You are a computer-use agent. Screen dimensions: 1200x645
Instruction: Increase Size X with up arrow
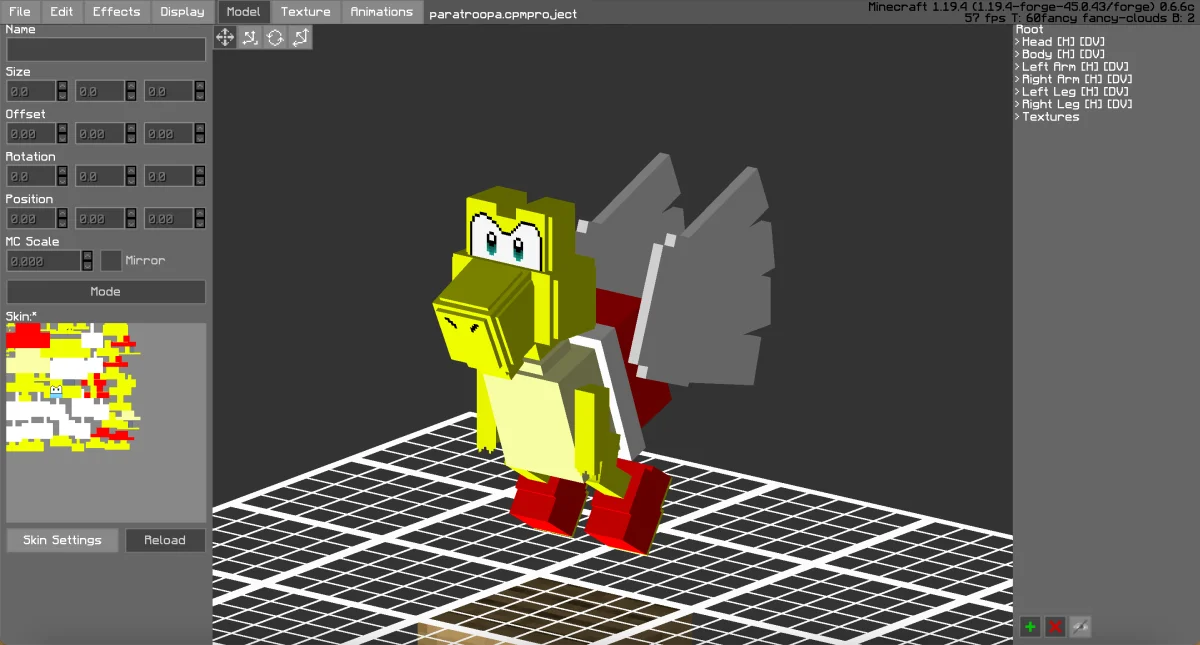pos(62,86)
